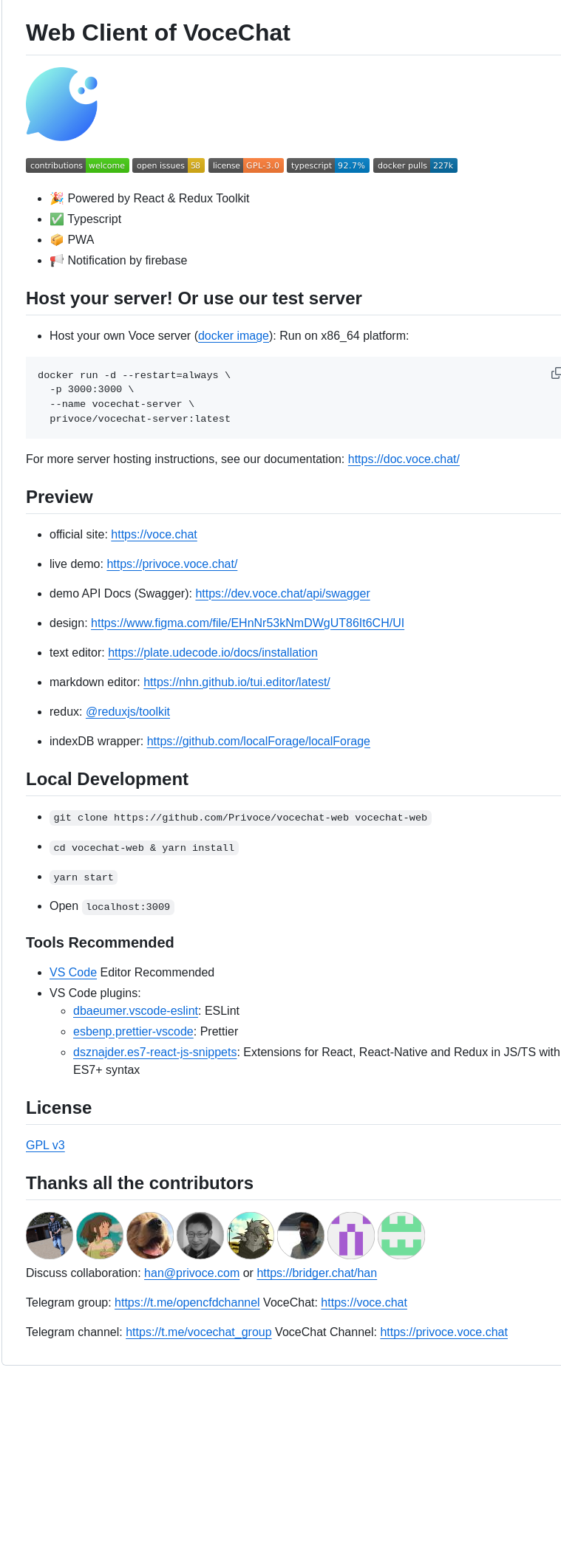Visit the official site https://voce.chat link under Preview
This screenshot has width=561, height=1568.
154,534
